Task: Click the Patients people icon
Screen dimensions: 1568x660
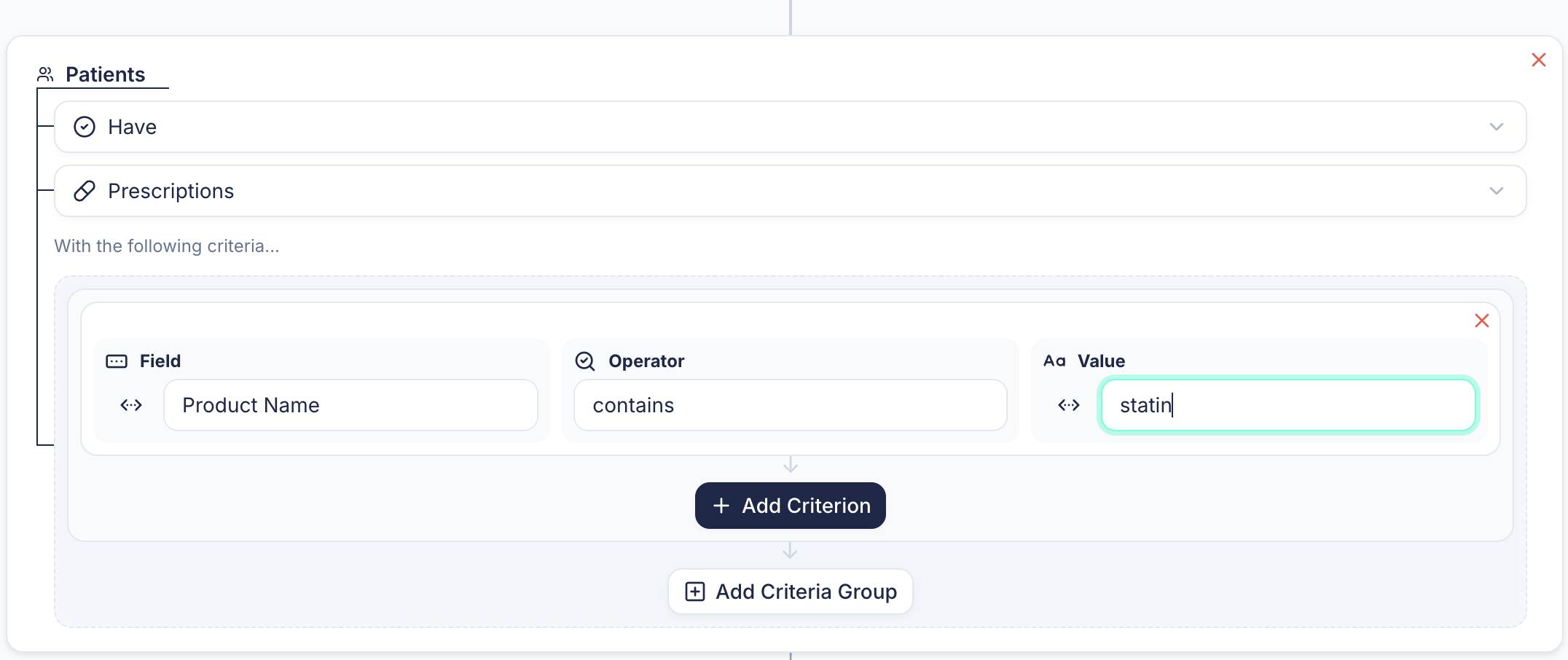Action: (45, 74)
